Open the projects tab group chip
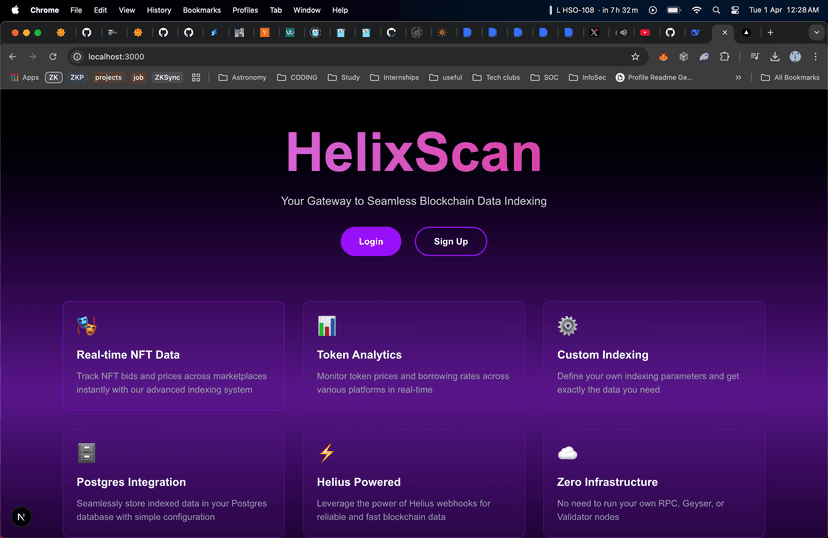 [108, 78]
